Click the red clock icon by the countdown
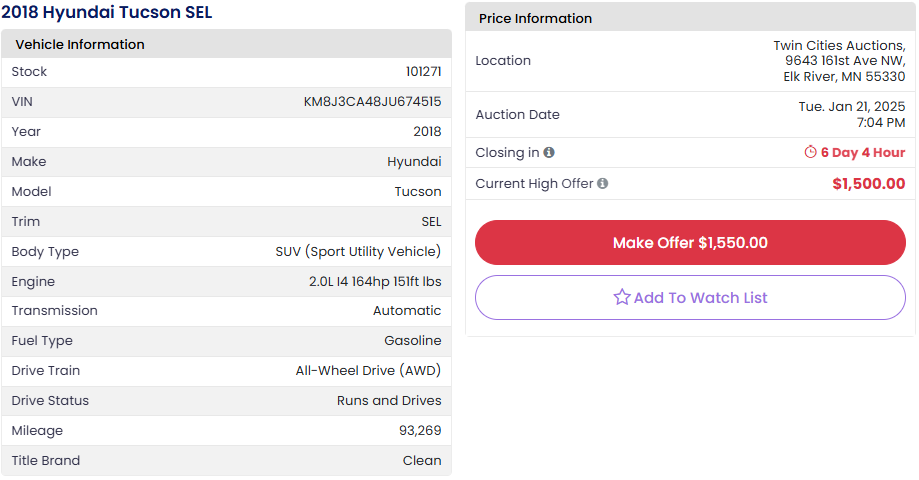The height and width of the screenshot is (480, 919). click(x=810, y=153)
